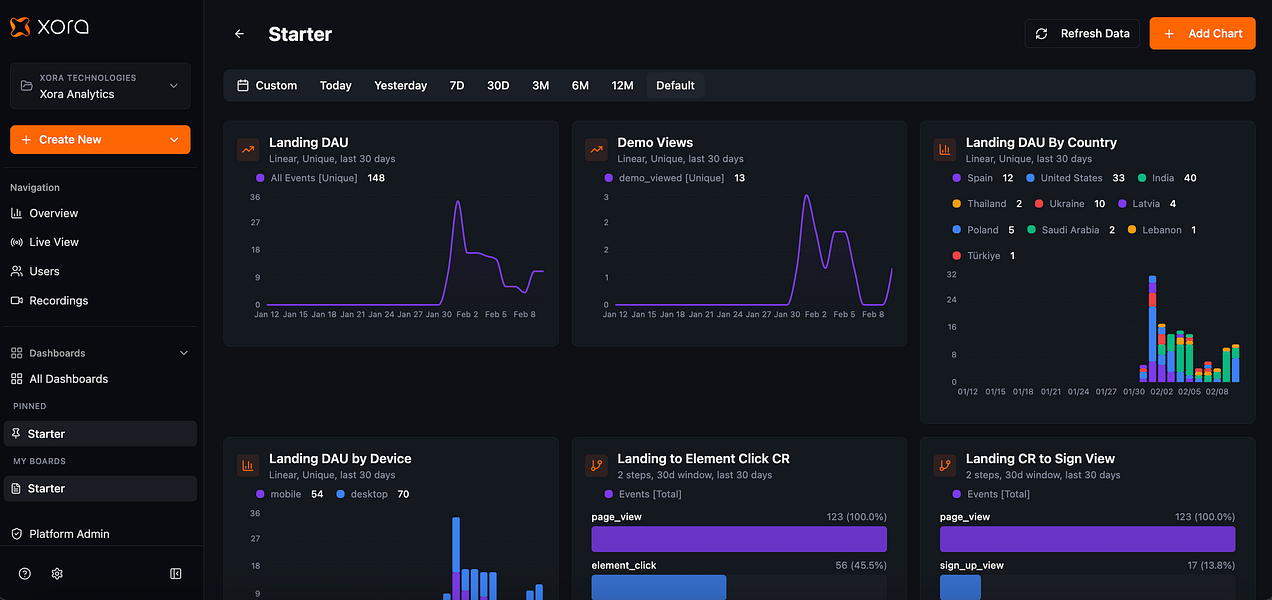Click the Refresh Data button
This screenshot has width=1272, height=600.
1083,33
